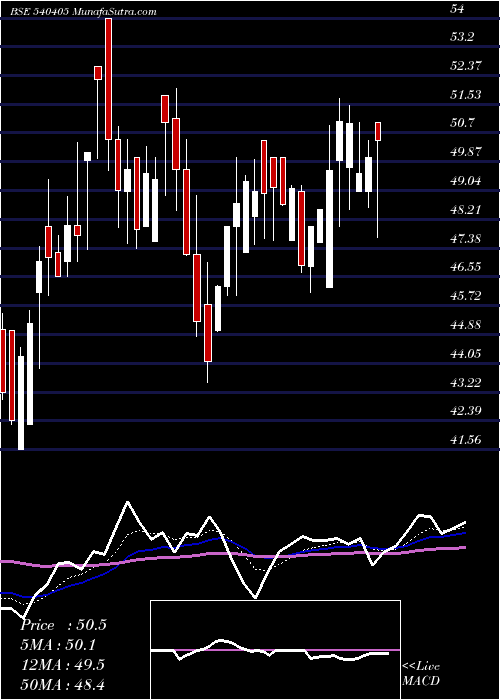Screen dimensions: 500x700
Task: Click the 52.37 price axis label
Action: 467,66
